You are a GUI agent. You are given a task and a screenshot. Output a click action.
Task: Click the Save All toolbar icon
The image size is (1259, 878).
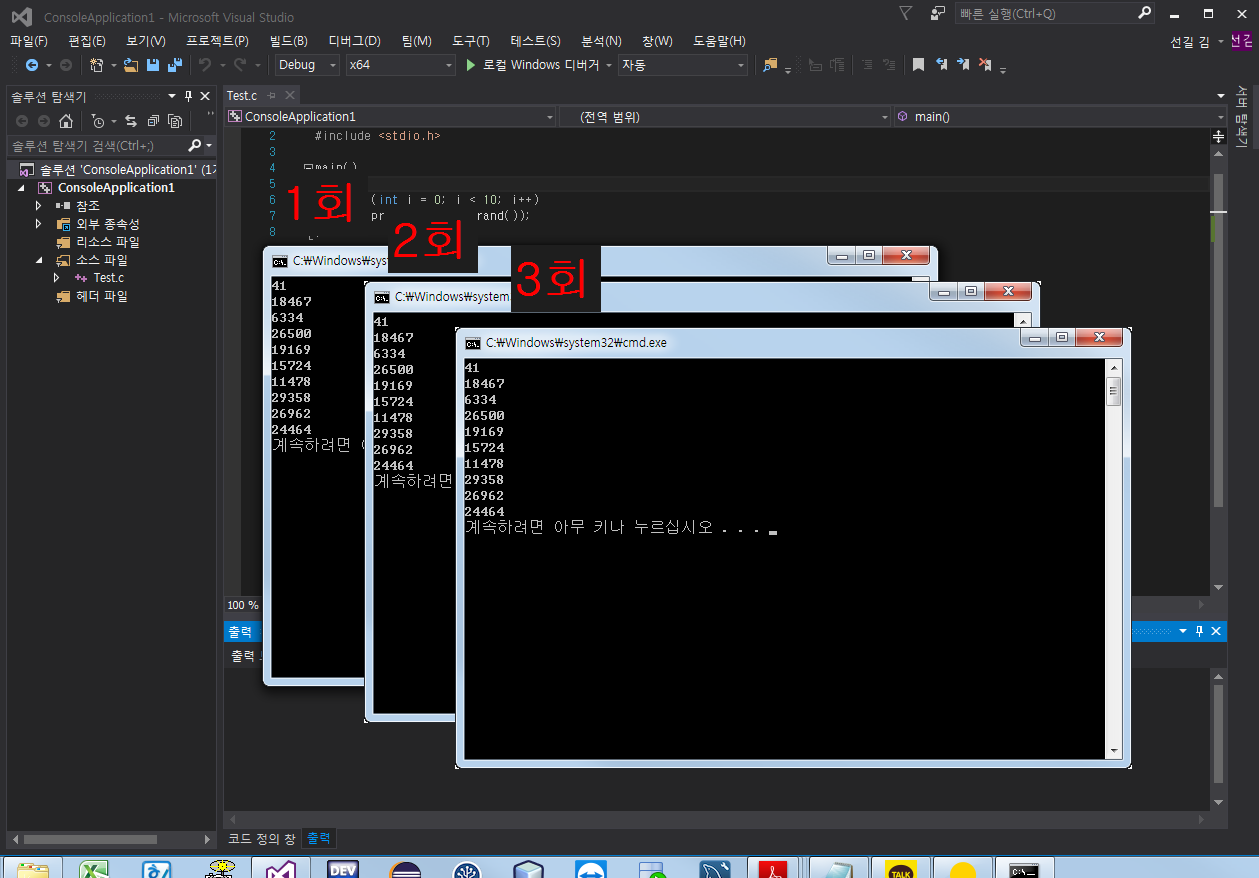[175, 65]
